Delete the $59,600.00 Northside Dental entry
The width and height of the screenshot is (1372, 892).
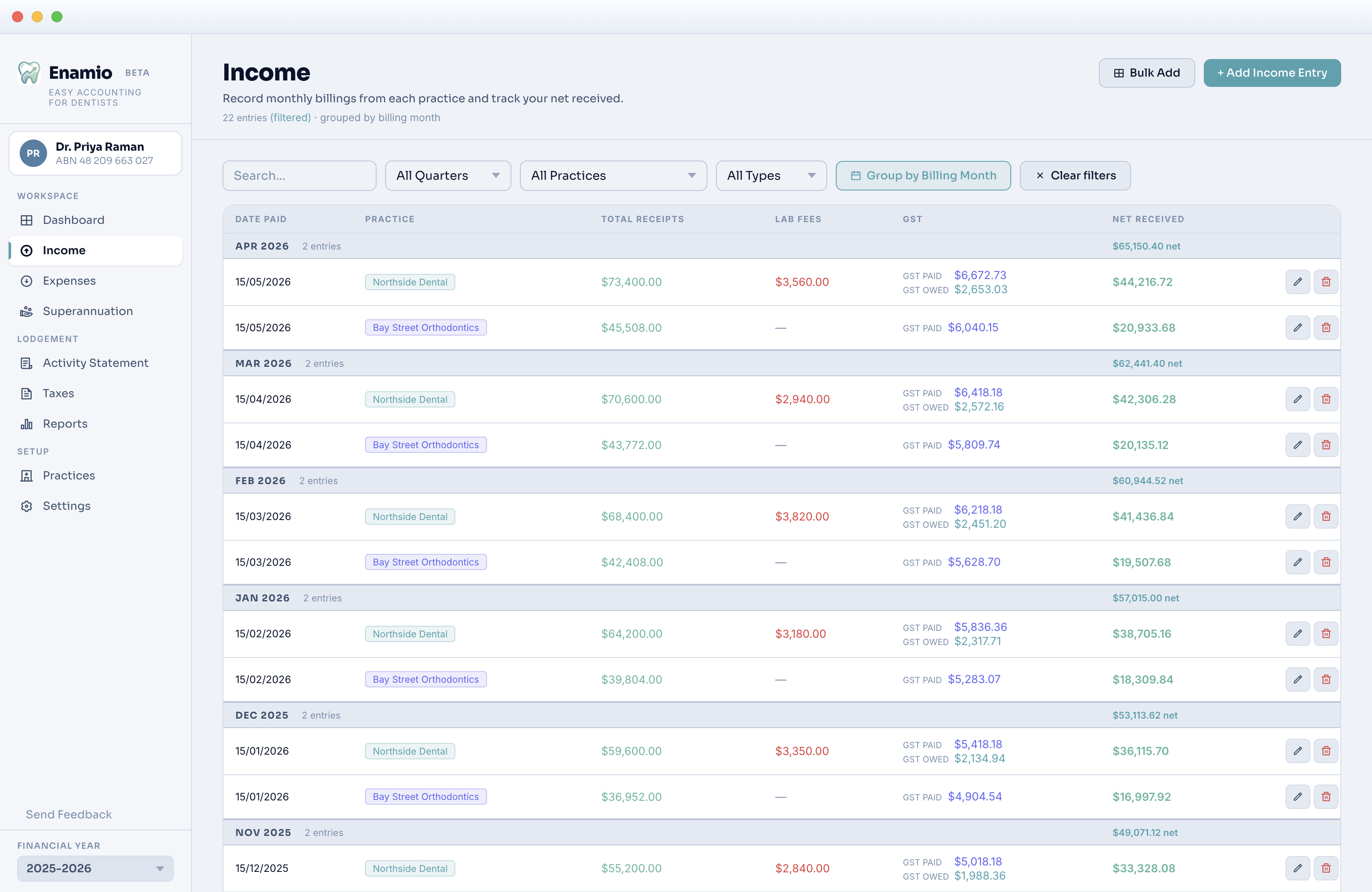pos(1326,751)
